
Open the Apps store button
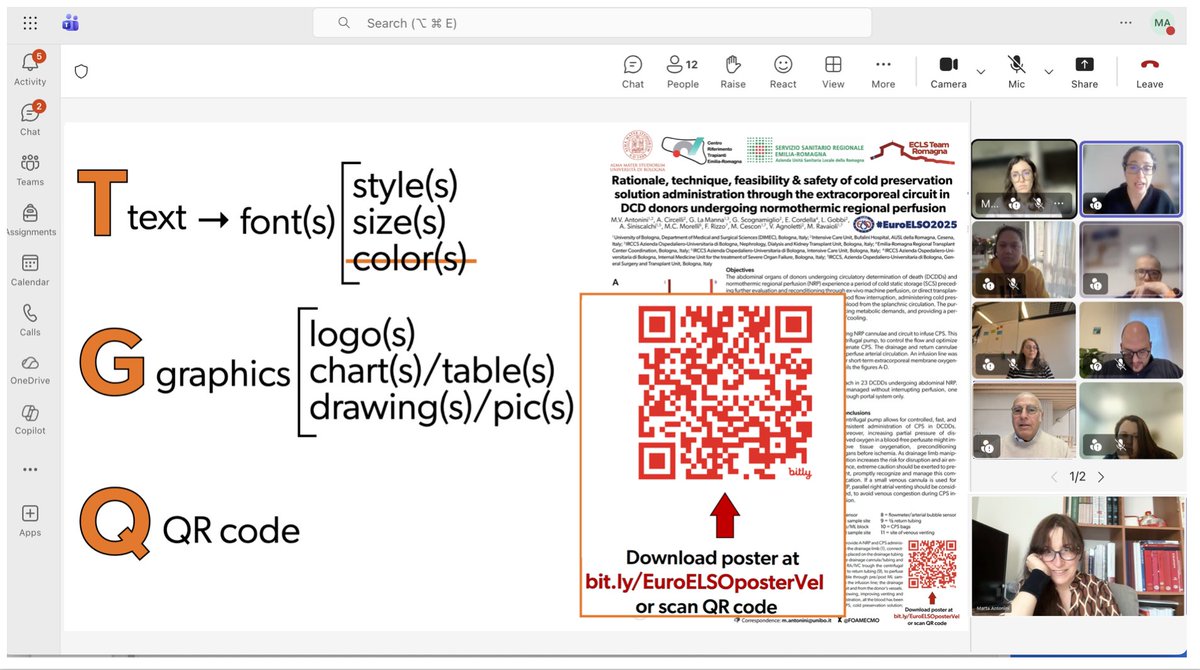[x=30, y=519]
